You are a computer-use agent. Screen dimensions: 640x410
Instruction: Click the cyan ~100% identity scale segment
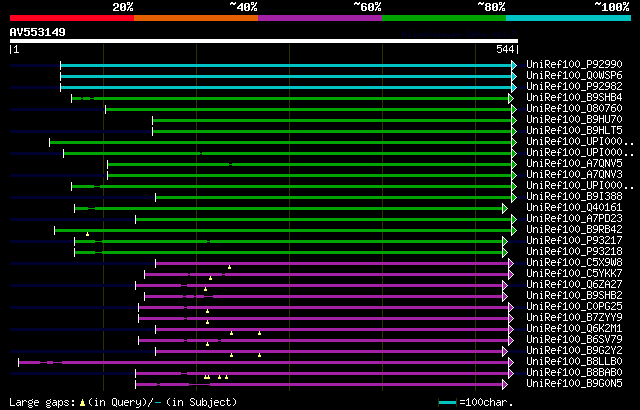[569, 18]
